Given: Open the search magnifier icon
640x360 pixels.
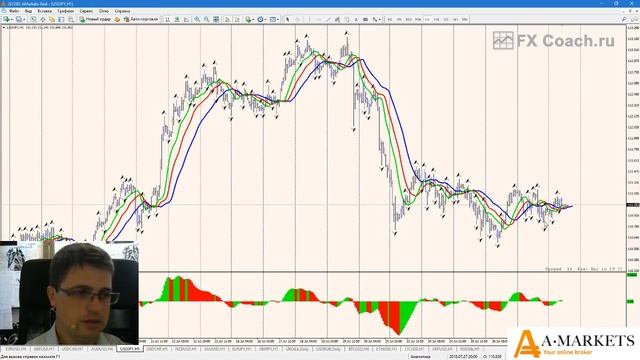Looking at the screenshot, I should [624, 19].
